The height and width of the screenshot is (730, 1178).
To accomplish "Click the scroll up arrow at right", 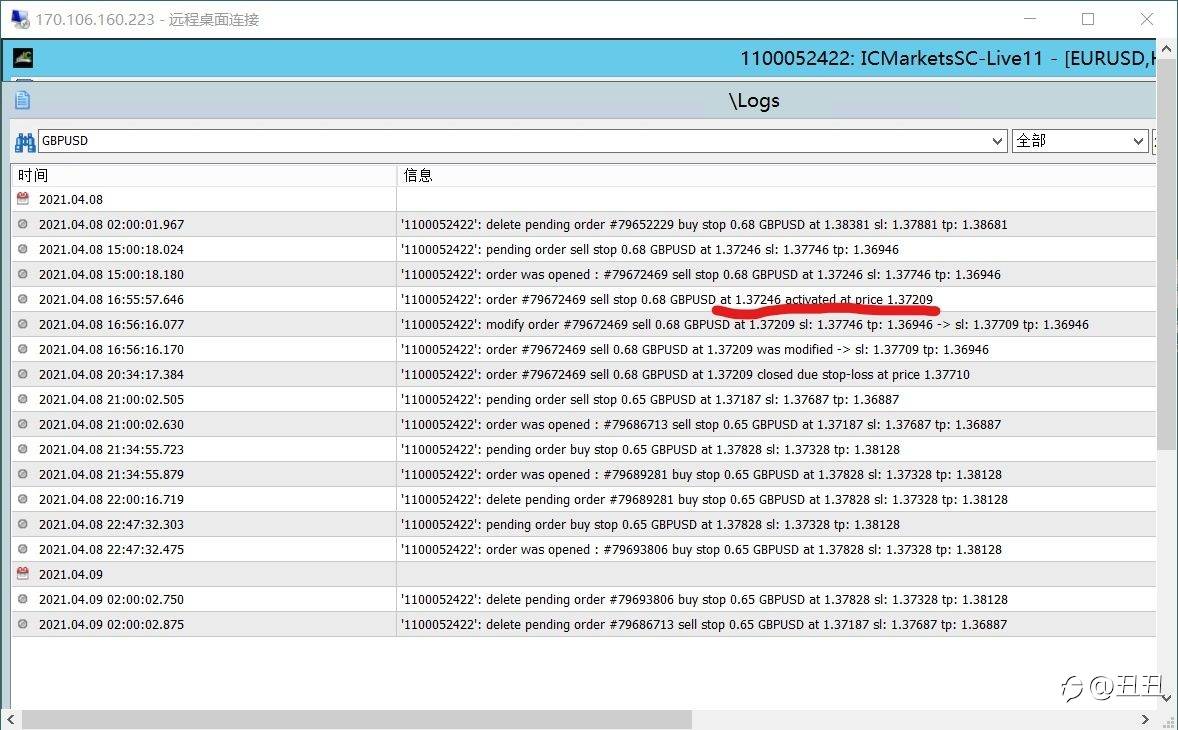I will point(1167,50).
